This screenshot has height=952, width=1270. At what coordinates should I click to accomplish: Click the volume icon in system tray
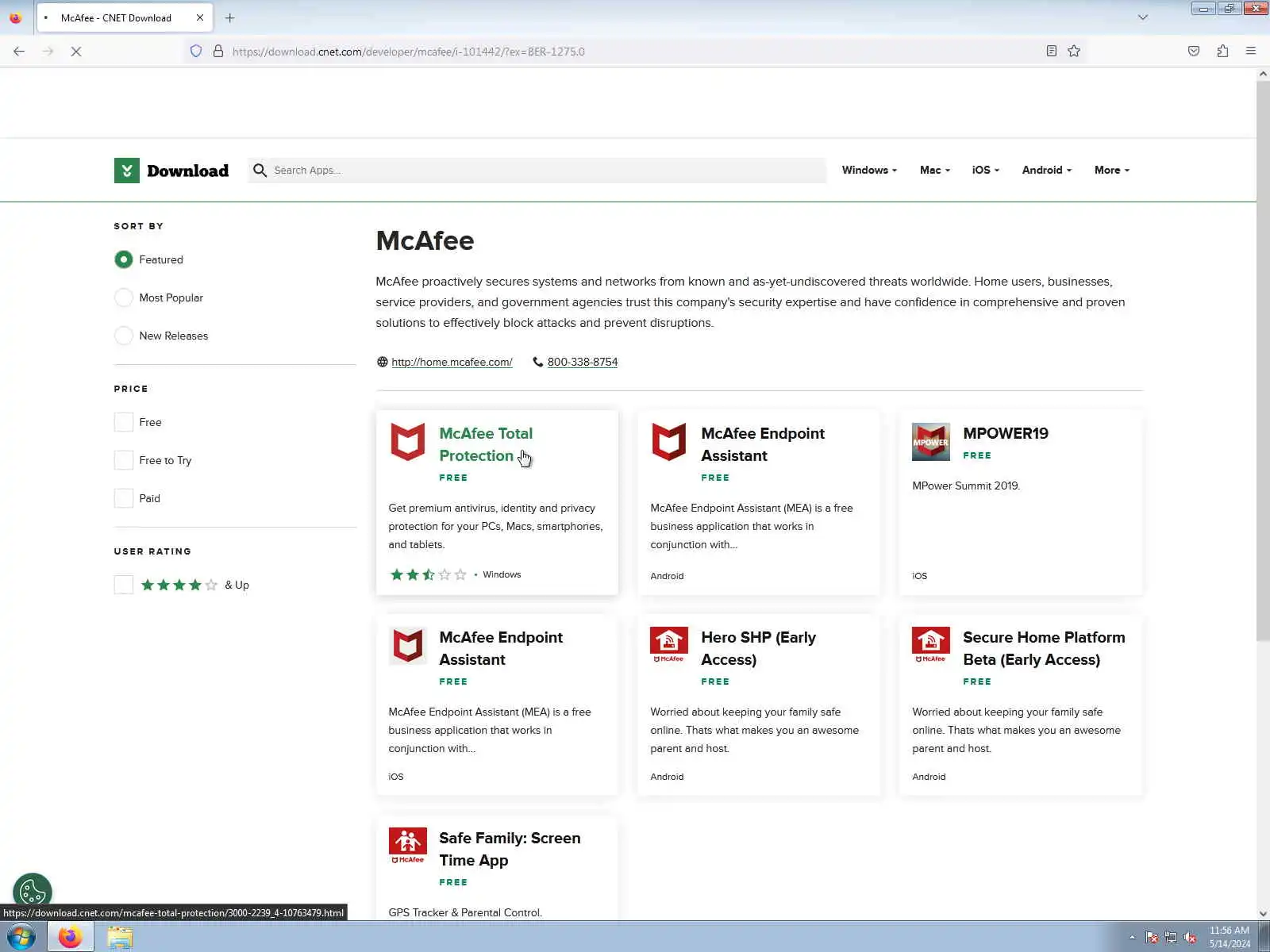tap(1190, 938)
